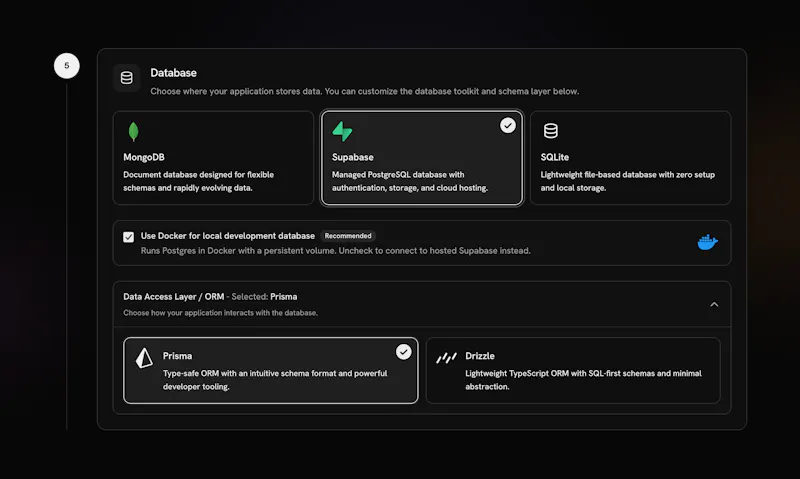Click the Prisma triangle logo icon
The width and height of the screenshot is (800, 479).
pyautogui.click(x=144, y=358)
